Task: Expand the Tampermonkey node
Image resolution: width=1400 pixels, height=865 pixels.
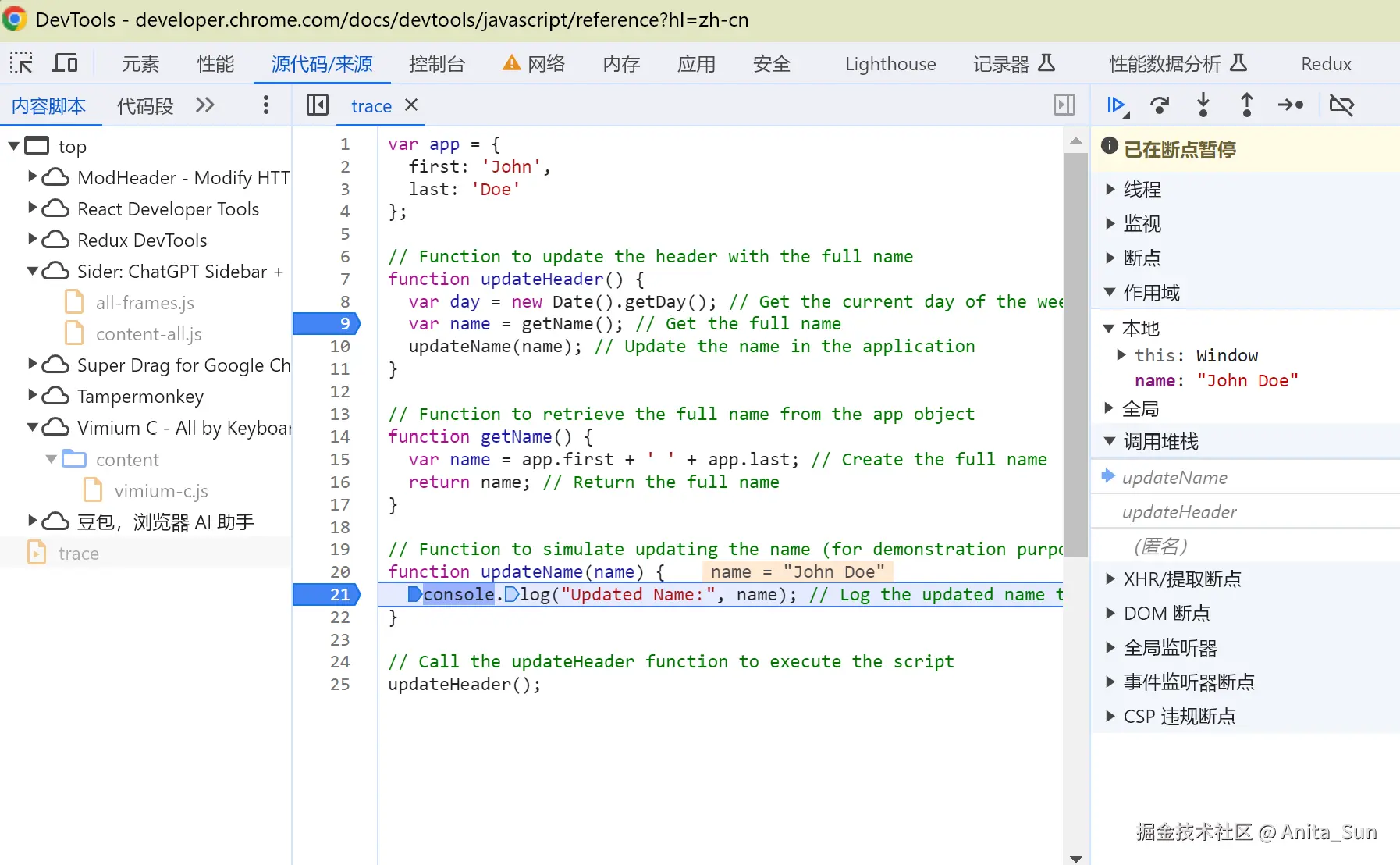Action: click(33, 396)
